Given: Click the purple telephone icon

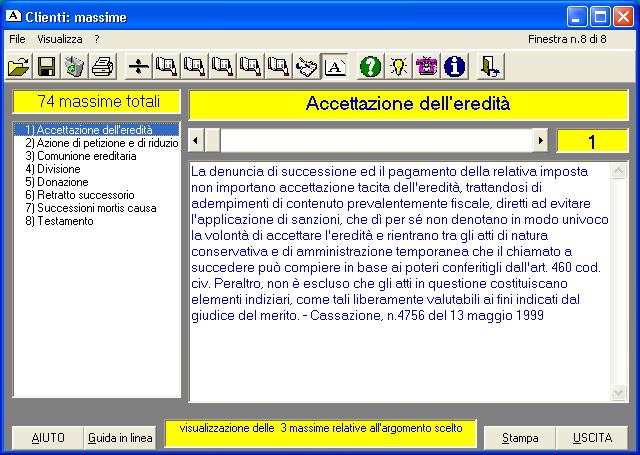Looking at the screenshot, I should pos(427,67).
